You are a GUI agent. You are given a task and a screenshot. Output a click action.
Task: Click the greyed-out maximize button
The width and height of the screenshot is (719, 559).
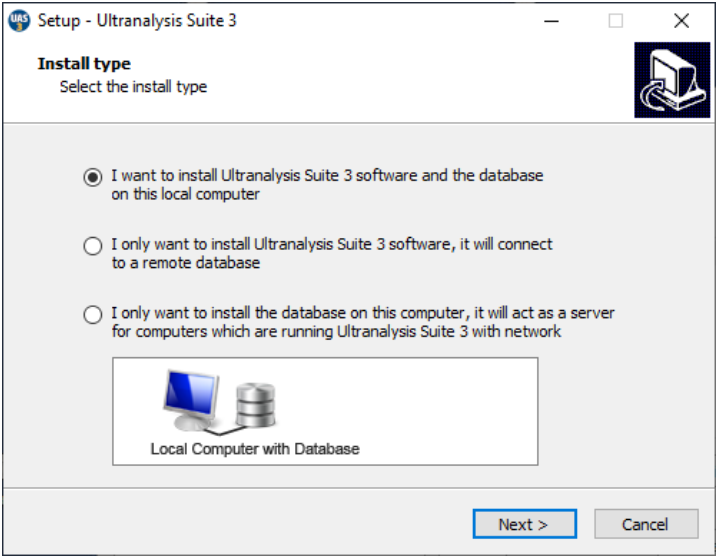tap(616, 20)
